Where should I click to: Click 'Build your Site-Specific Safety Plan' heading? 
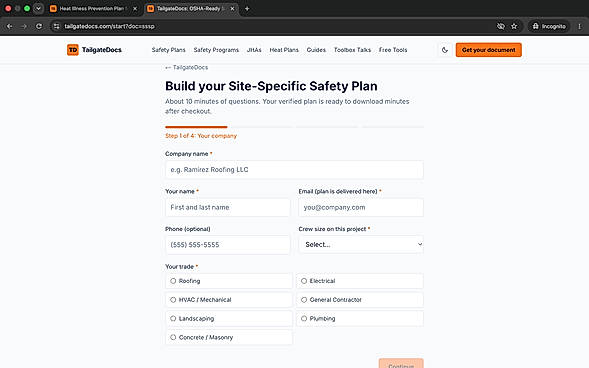click(271, 86)
